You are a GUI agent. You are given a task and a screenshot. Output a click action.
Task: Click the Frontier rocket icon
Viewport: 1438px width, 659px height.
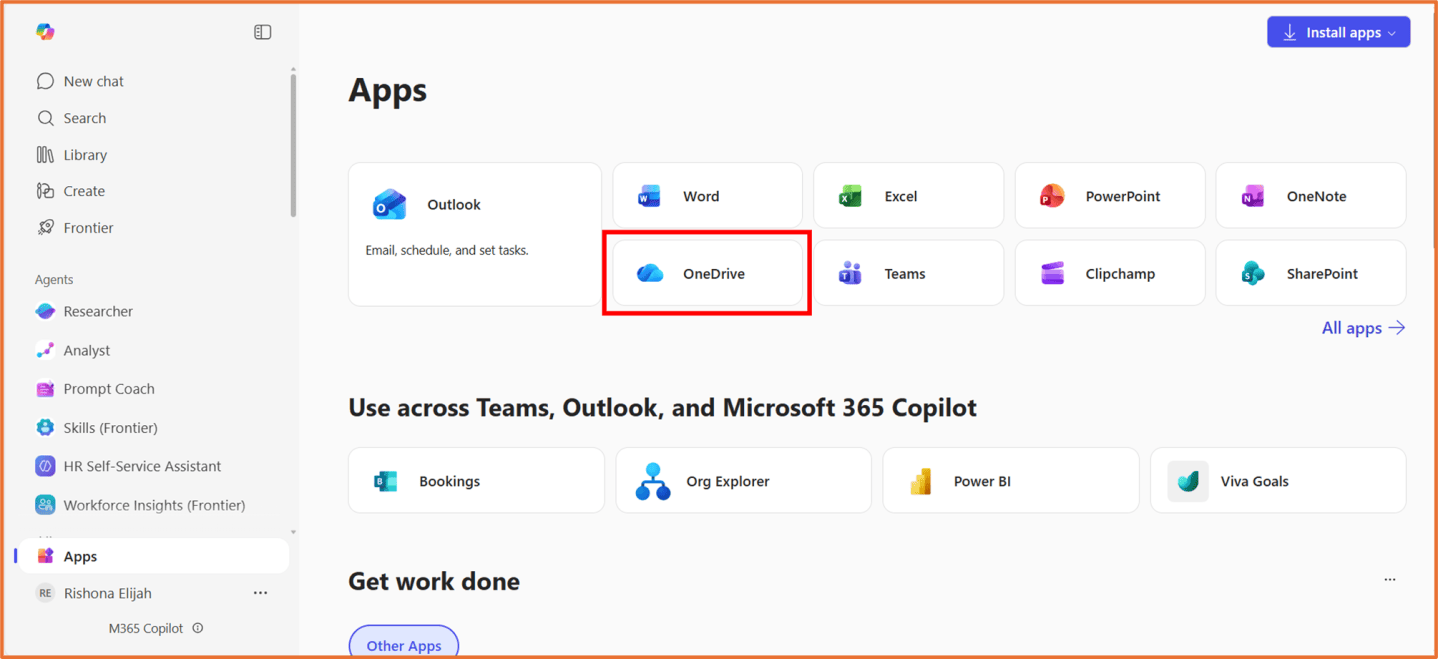coord(45,228)
